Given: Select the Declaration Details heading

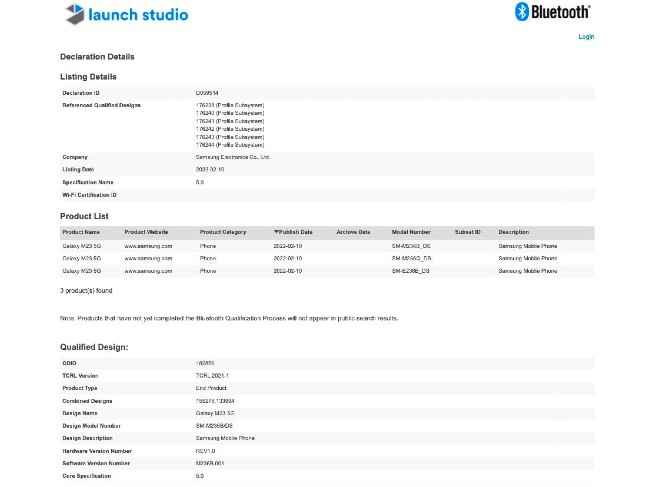Looking at the screenshot, I should pyautogui.click(x=97, y=57).
